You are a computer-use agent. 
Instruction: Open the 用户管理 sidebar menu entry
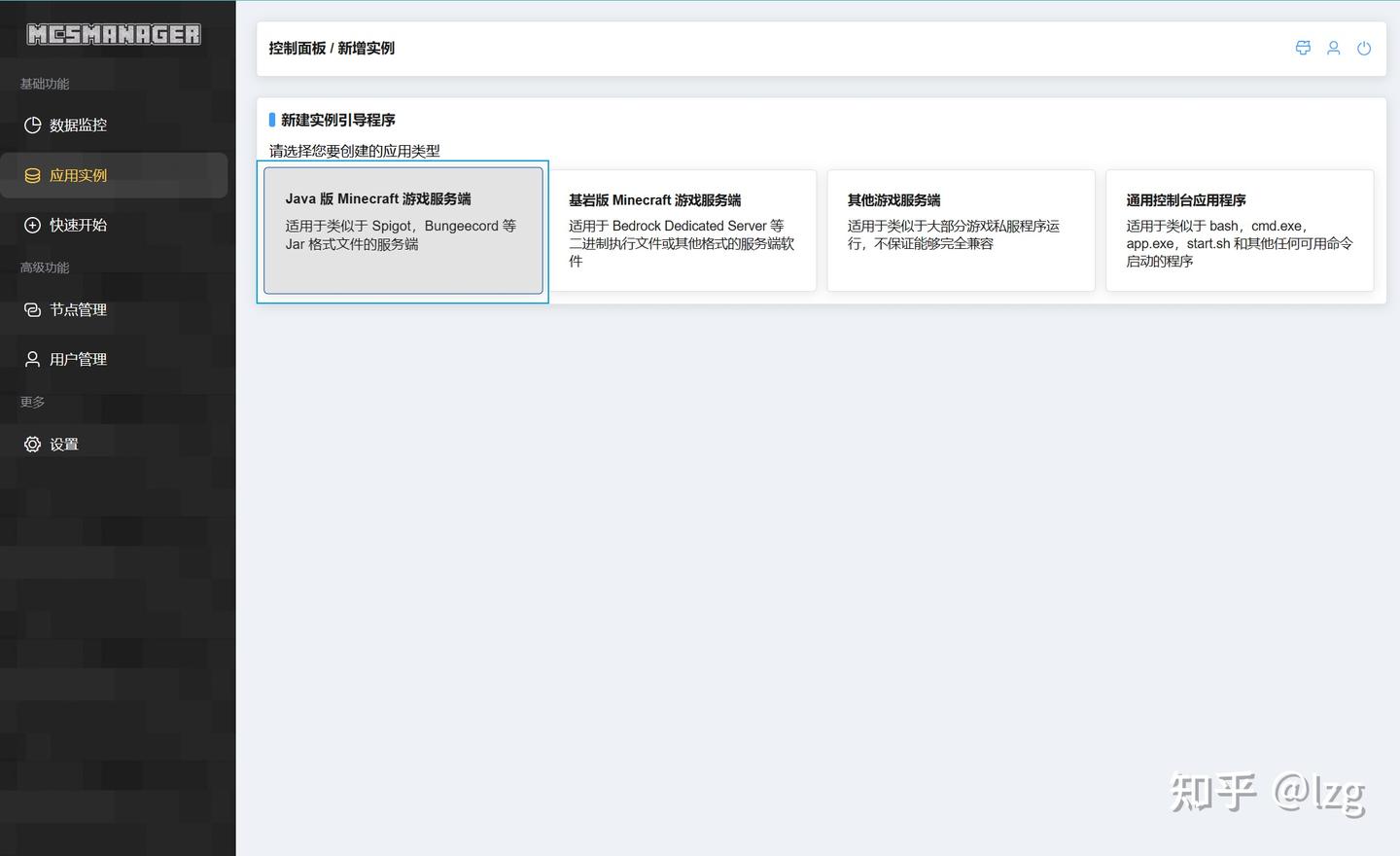coord(79,358)
